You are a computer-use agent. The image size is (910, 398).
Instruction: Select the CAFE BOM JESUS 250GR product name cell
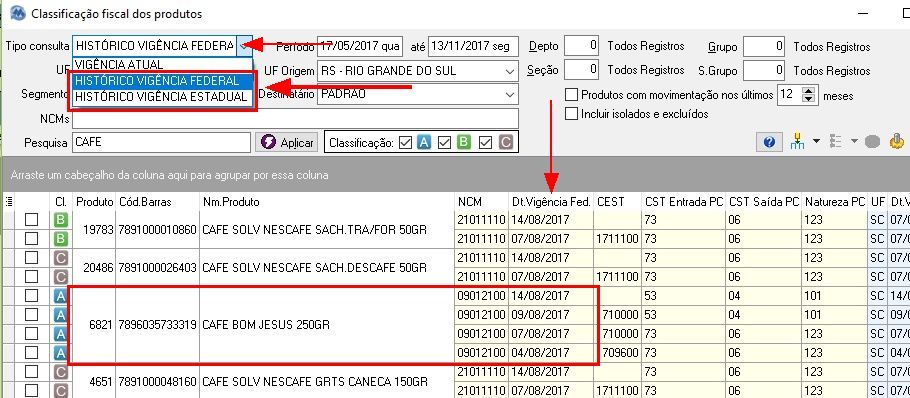pos(327,324)
